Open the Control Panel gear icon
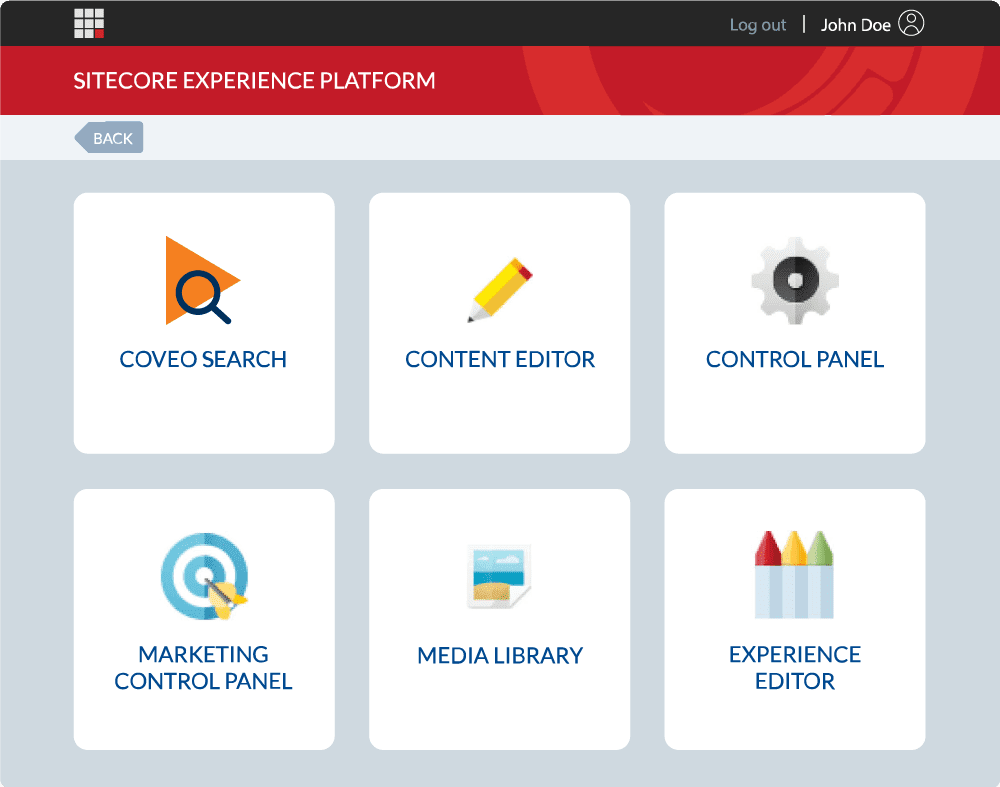Image resolution: width=1000 pixels, height=787 pixels. pos(795,281)
